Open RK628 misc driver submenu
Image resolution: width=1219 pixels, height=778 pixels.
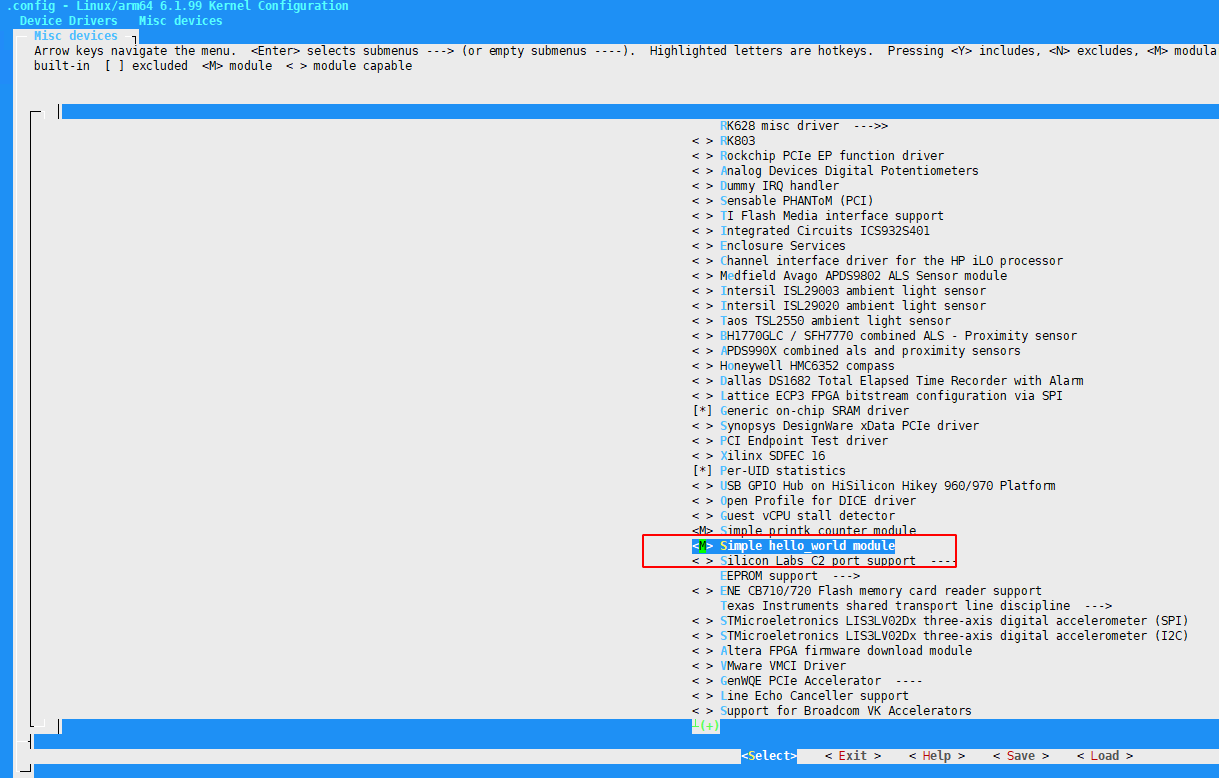tap(804, 126)
